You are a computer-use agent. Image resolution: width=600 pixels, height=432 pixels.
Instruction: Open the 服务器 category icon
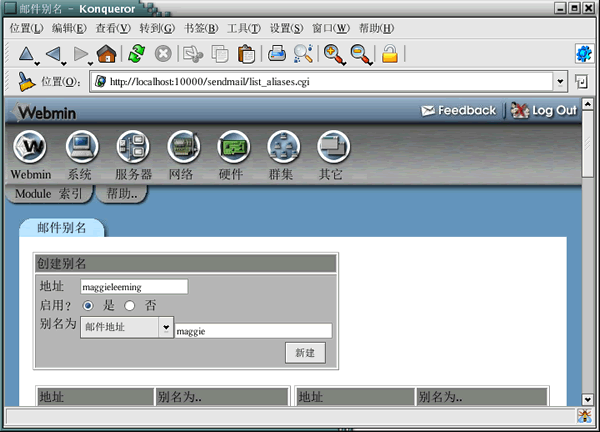tap(132, 147)
